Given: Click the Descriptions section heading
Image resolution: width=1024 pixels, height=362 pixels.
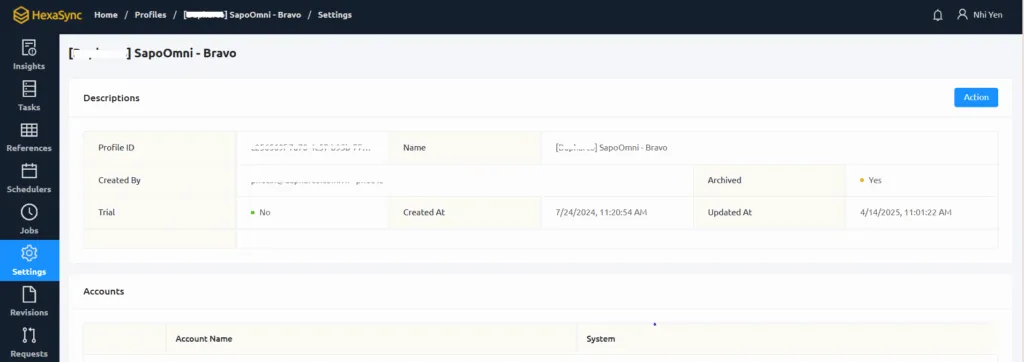Looking at the screenshot, I should tap(112, 98).
